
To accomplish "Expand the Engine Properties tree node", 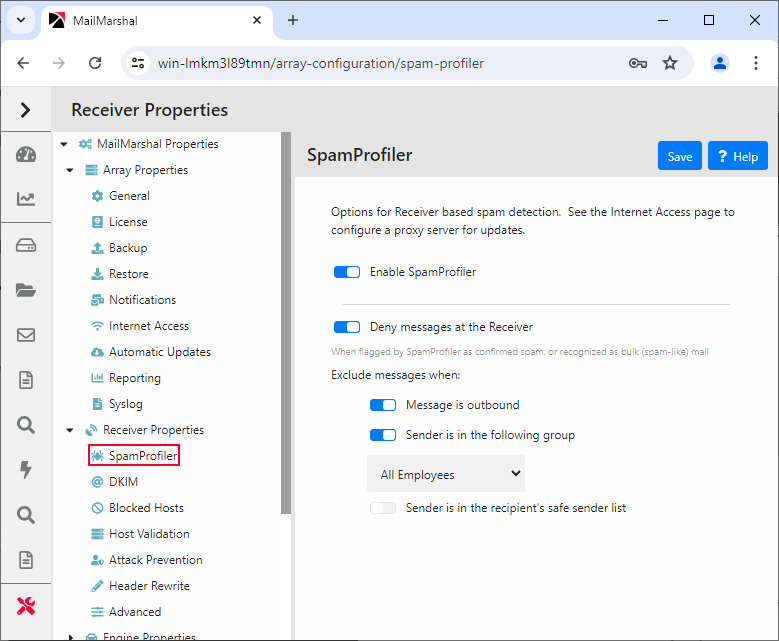I will click(x=70, y=637).
